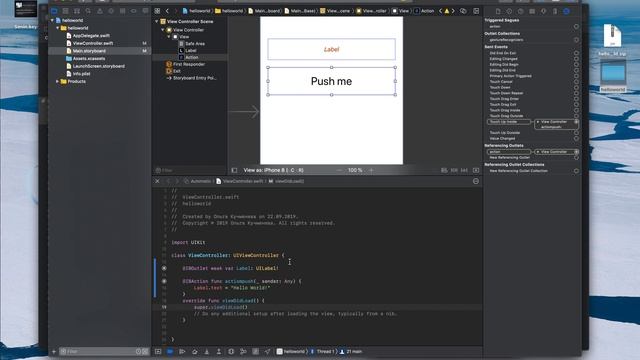
Task: Click the yellow warning icon in jump bar
Action: click(x=447, y=11)
